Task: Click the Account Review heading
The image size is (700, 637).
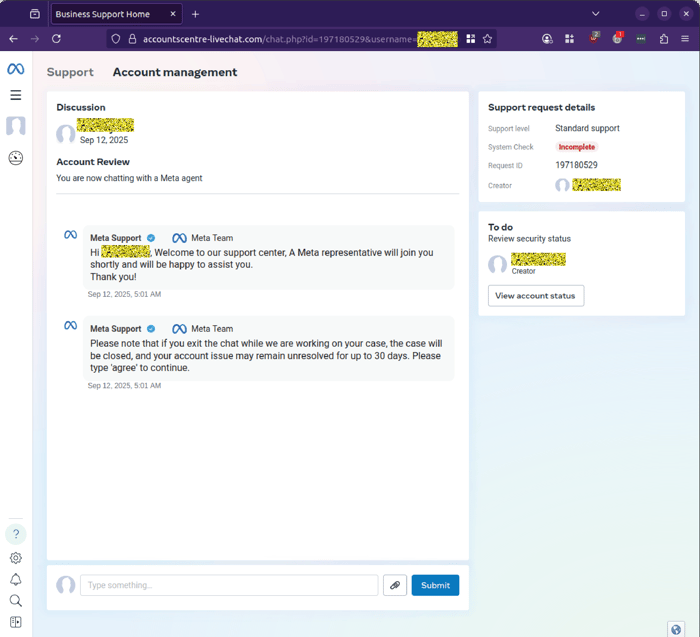Action: (93, 162)
